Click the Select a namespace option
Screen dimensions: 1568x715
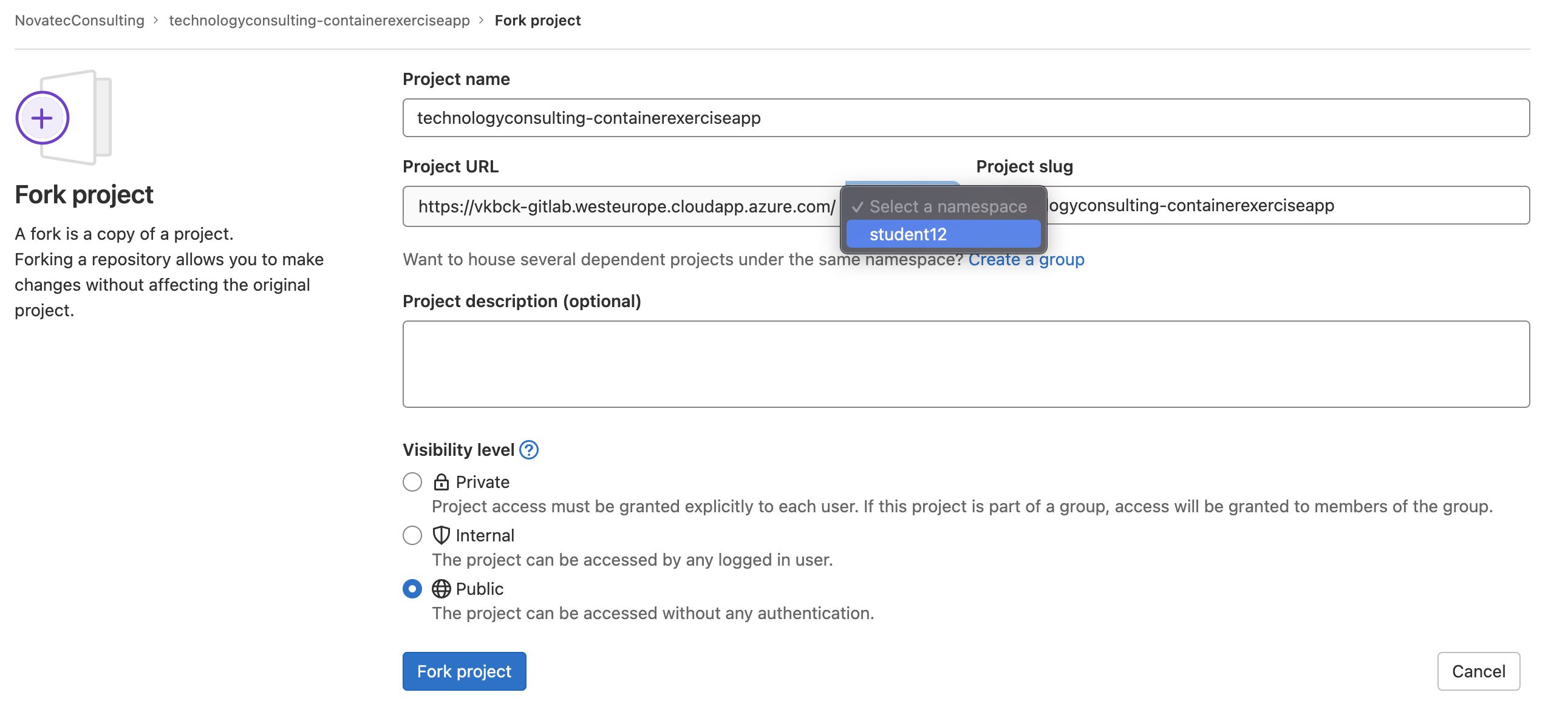943,206
